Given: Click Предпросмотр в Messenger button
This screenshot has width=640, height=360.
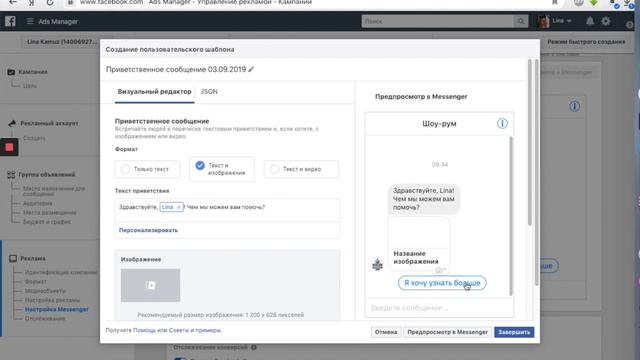Looking at the screenshot, I should pos(447,332).
